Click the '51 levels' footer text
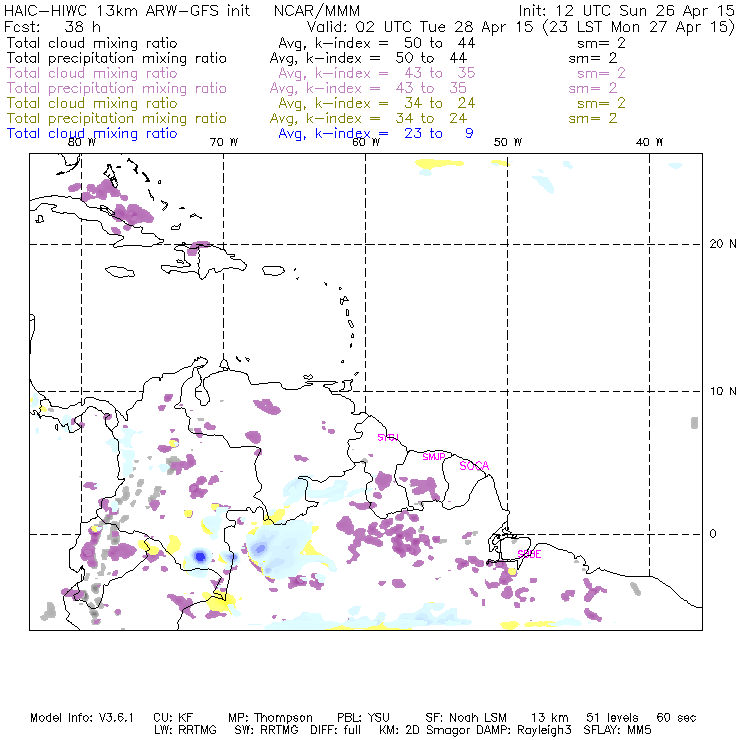This screenshot has height=740, width=740. 612,718
